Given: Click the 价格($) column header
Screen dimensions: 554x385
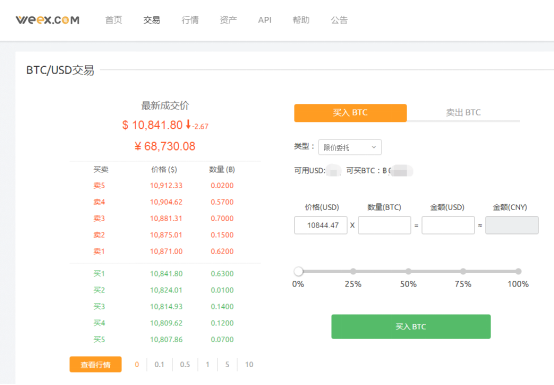Looking at the screenshot, I should click(x=164, y=170).
